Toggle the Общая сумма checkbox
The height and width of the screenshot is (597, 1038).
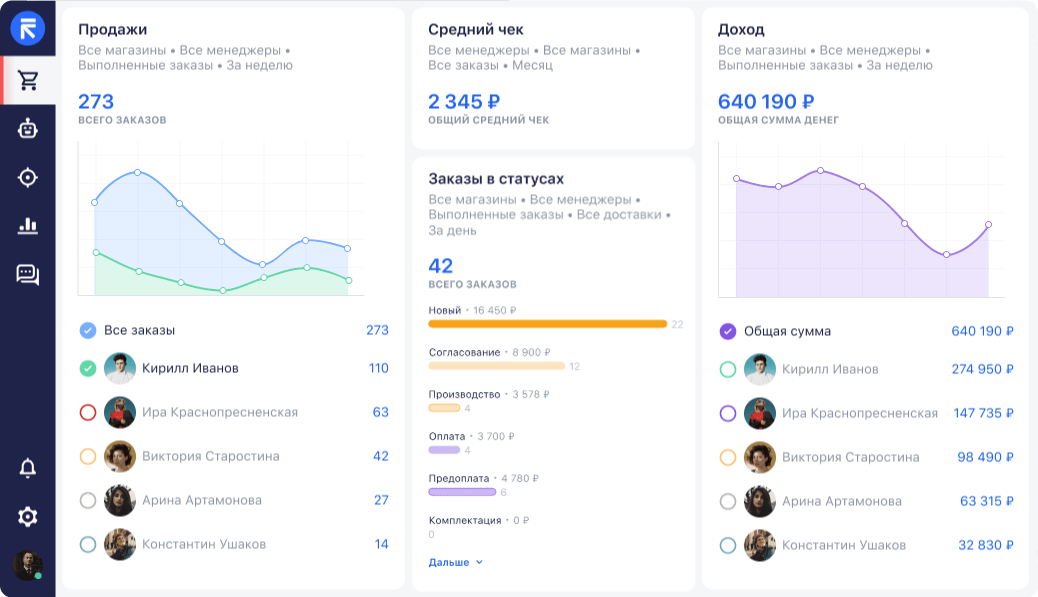click(x=728, y=331)
